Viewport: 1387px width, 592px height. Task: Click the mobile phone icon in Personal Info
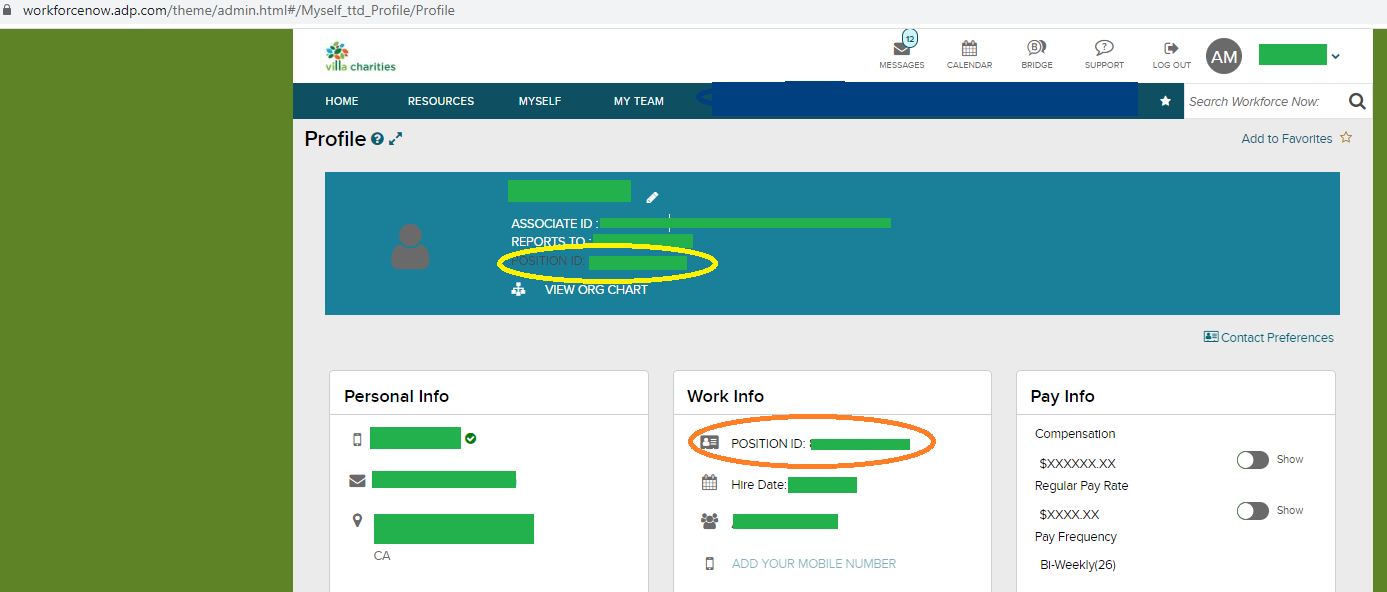pos(357,439)
